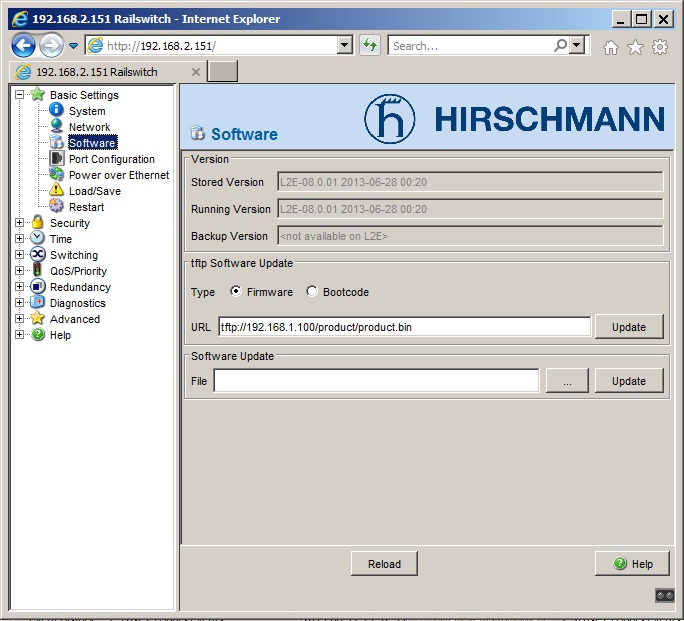The width and height of the screenshot is (684, 621).
Task: Click the Load/Save warning icon
Action: click(57, 191)
